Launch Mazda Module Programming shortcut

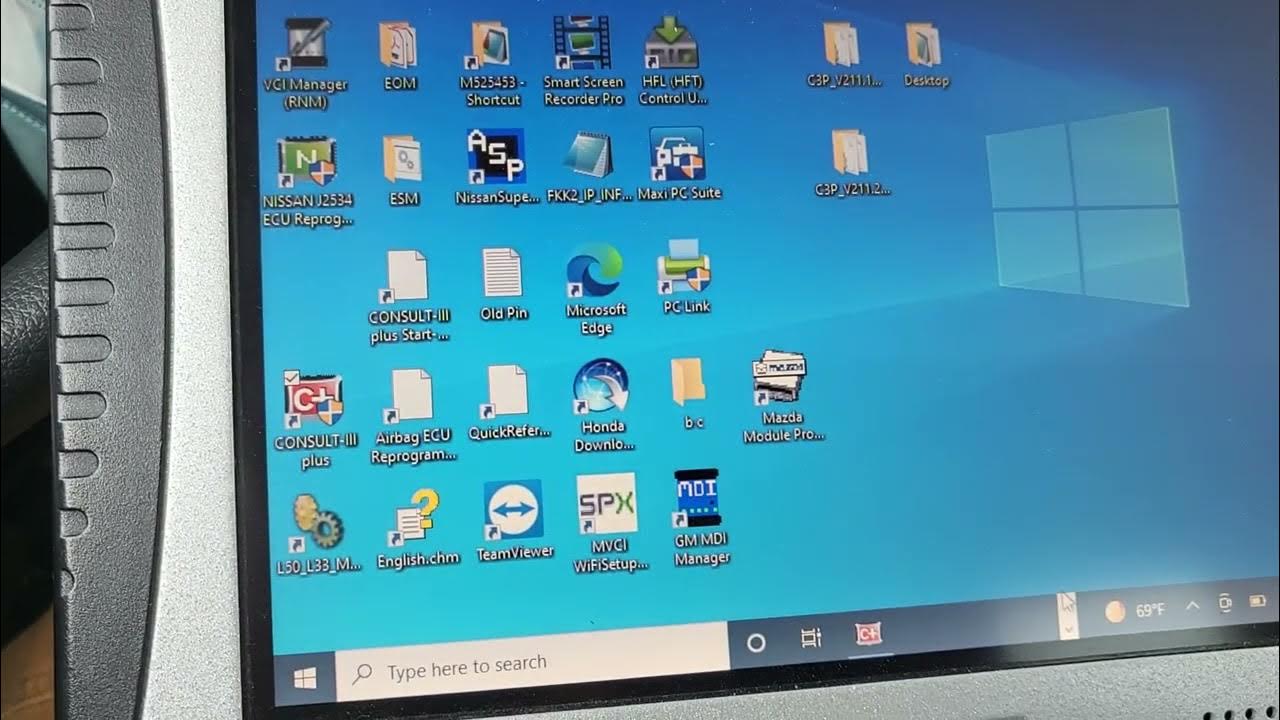[x=783, y=397]
